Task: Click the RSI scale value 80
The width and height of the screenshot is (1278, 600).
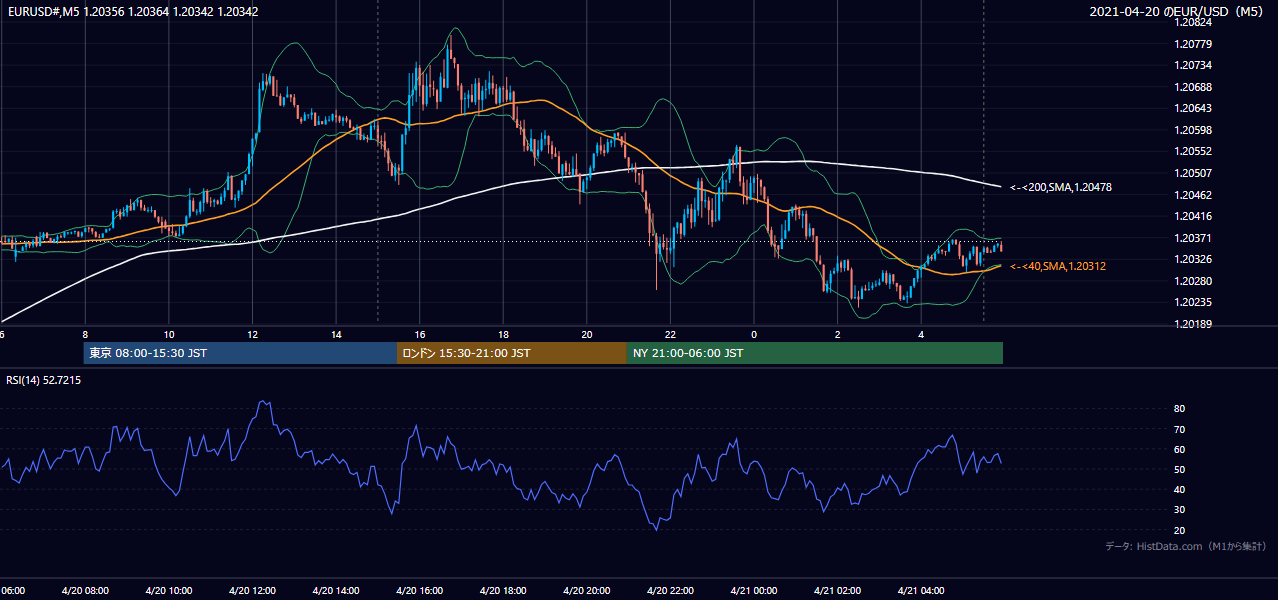Action: (1179, 409)
